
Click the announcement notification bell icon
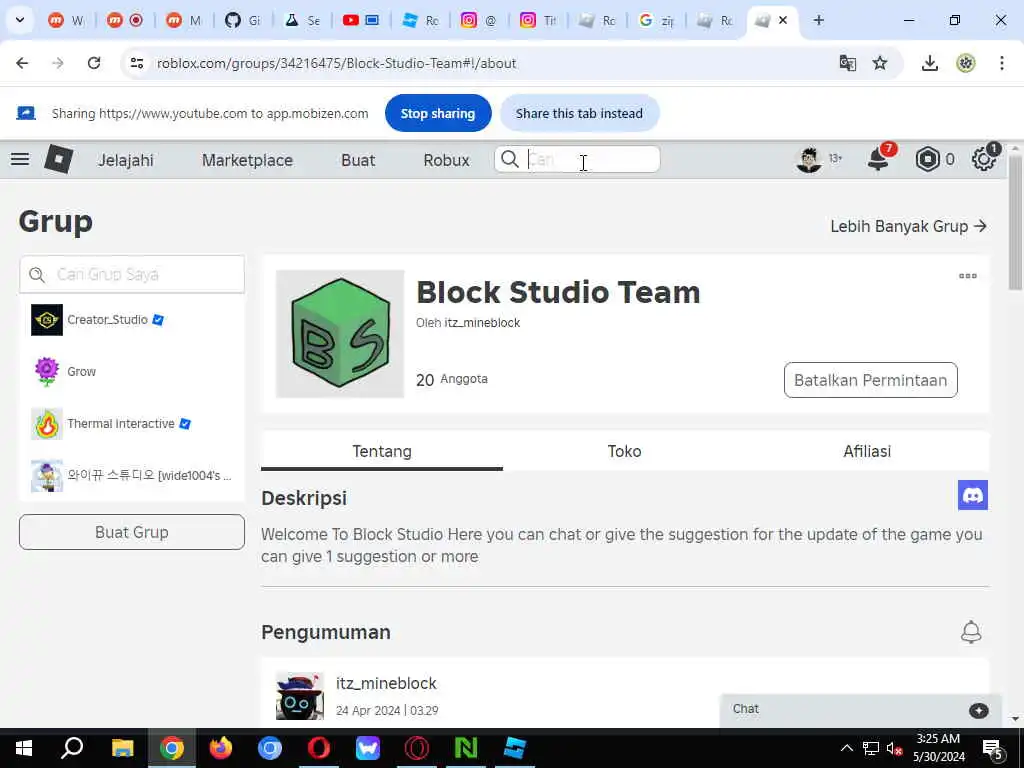pos(971,632)
